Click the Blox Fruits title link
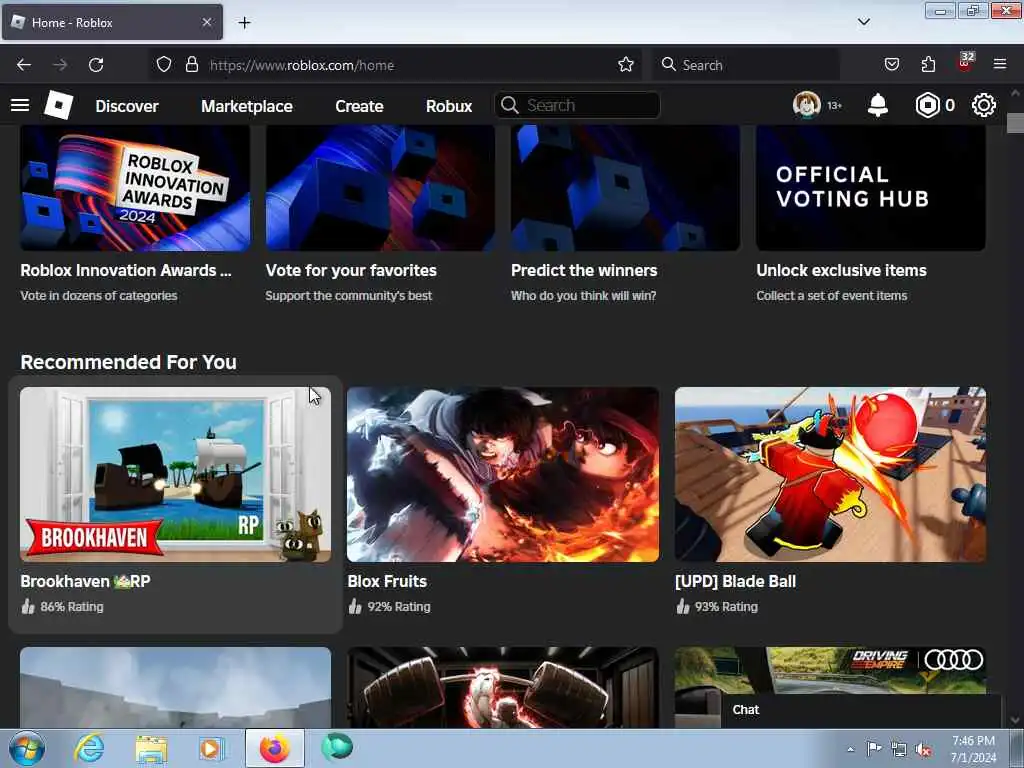The height and width of the screenshot is (768, 1024). click(387, 581)
